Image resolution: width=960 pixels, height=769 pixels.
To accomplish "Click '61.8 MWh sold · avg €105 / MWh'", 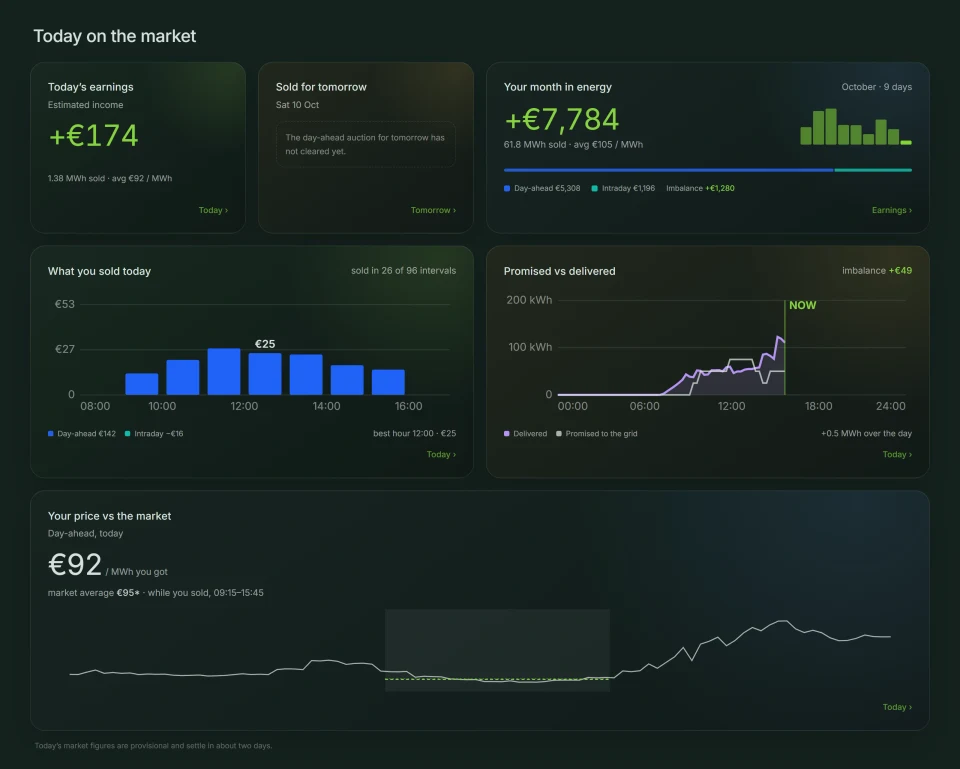I will tap(573, 144).
